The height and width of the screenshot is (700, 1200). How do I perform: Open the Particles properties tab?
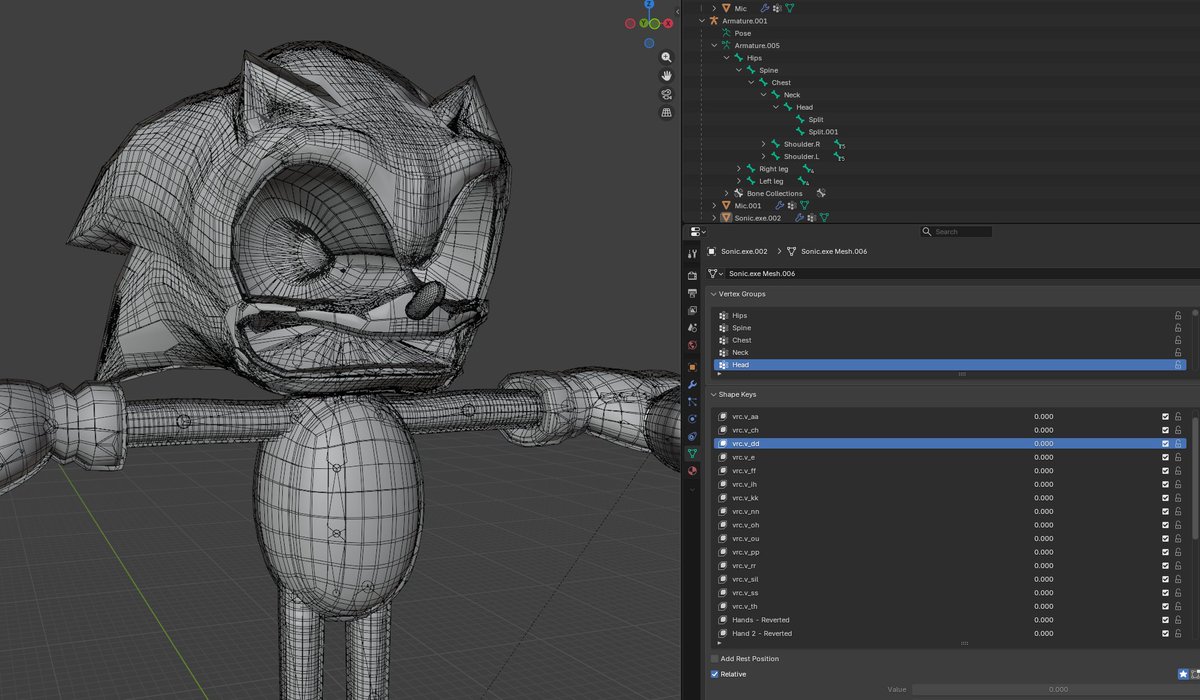point(692,401)
